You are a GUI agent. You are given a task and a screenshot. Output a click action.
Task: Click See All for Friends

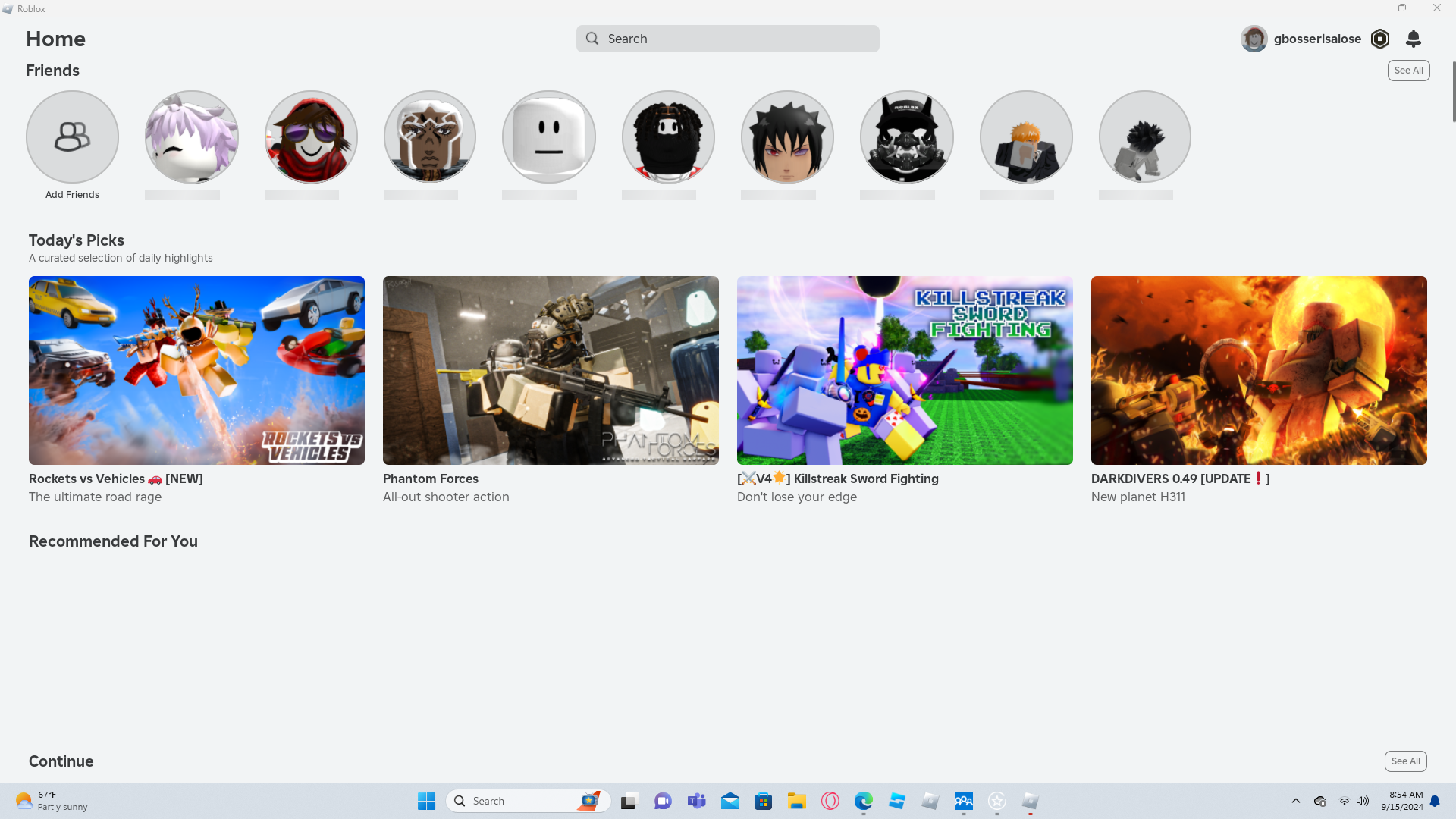coord(1408,71)
